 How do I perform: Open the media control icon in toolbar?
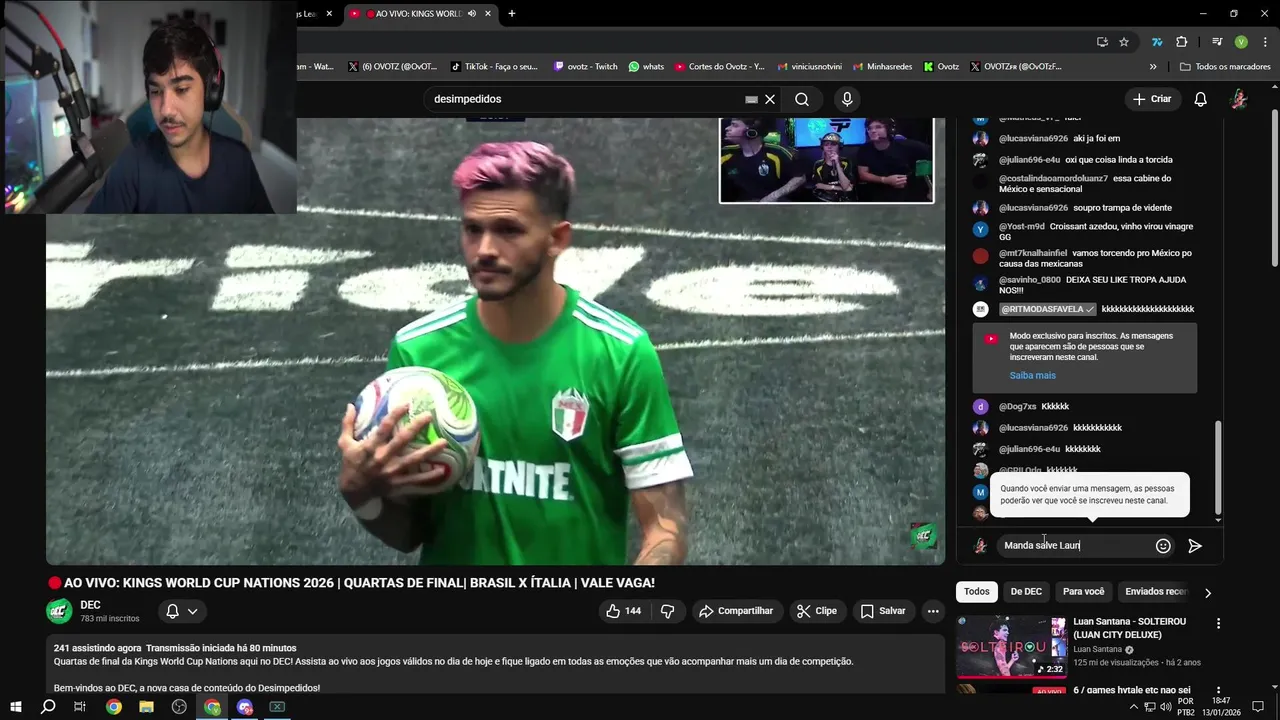pyautogui.click(x=1217, y=42)
